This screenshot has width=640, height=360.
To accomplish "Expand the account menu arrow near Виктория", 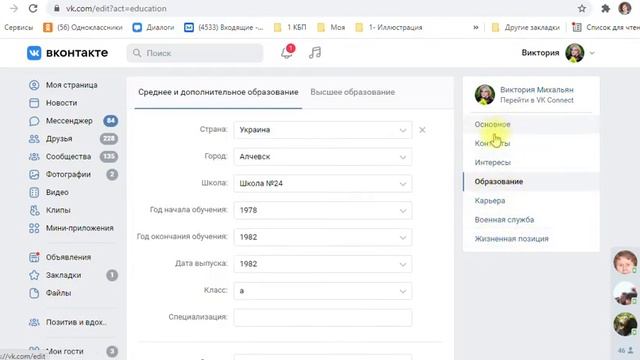I will click(x=592, y=53).
